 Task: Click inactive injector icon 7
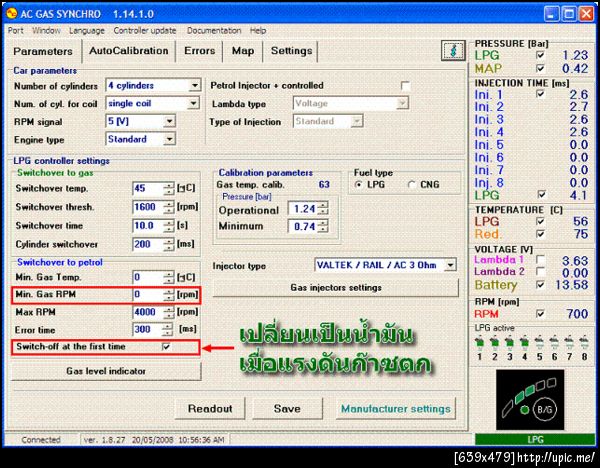point(569,342)
